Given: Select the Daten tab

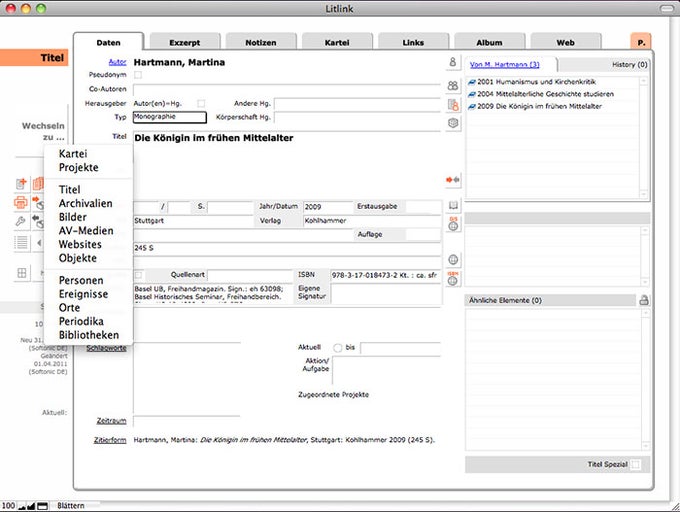Looking at the screenshot, I should click(x=108, y=42).
